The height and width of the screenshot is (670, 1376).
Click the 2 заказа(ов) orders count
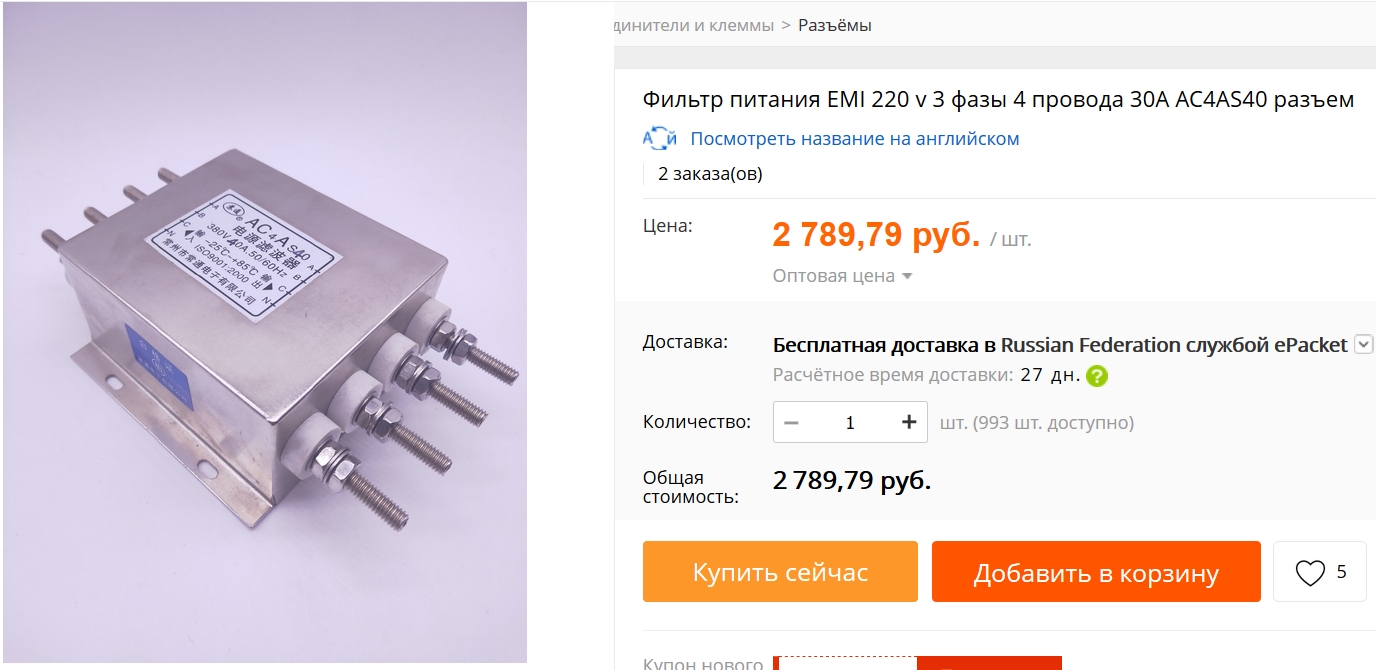[x=710, y=174]
